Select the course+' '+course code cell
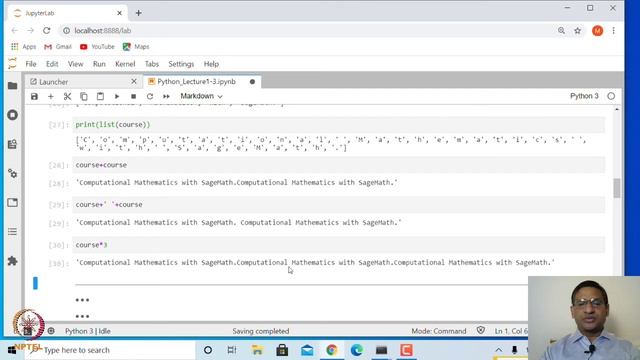 click(338, 204)
